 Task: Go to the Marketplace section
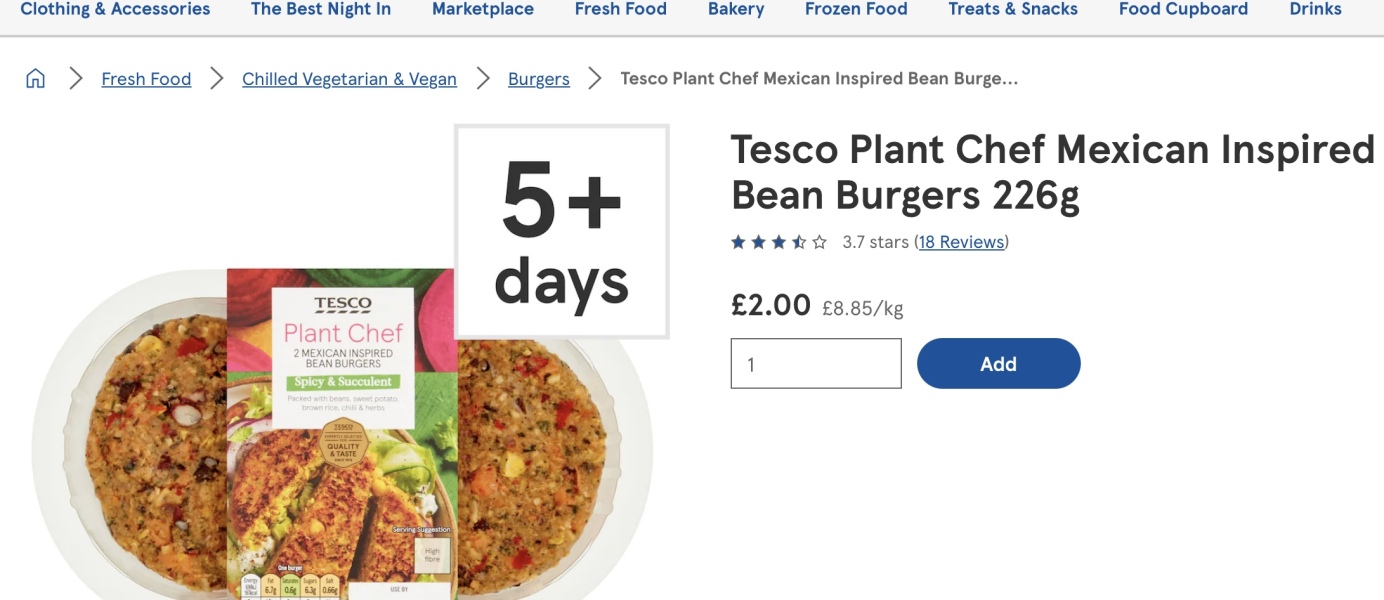point(483,10)
